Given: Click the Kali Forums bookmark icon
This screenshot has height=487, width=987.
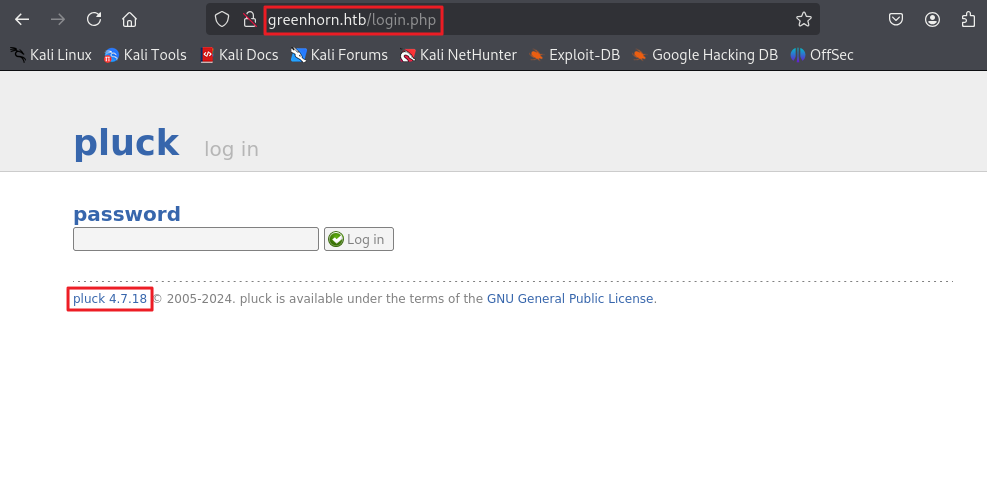Looking at the screenshot, I should pos(298,55).
